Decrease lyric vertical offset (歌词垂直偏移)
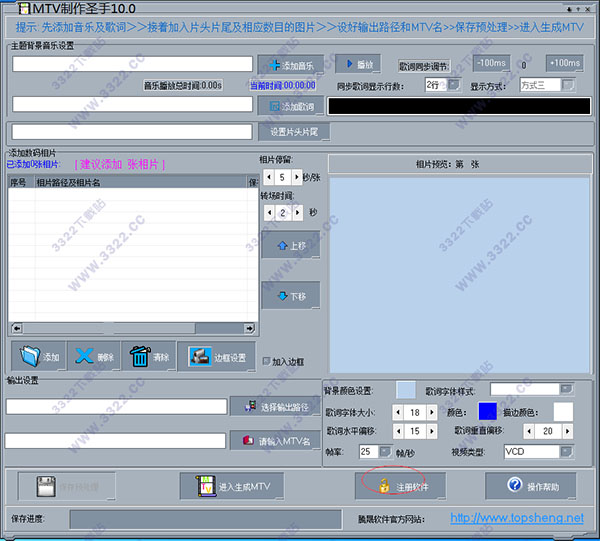Image resolution: width=600 pixels, height=541 pixels. [x=529, y=431]
